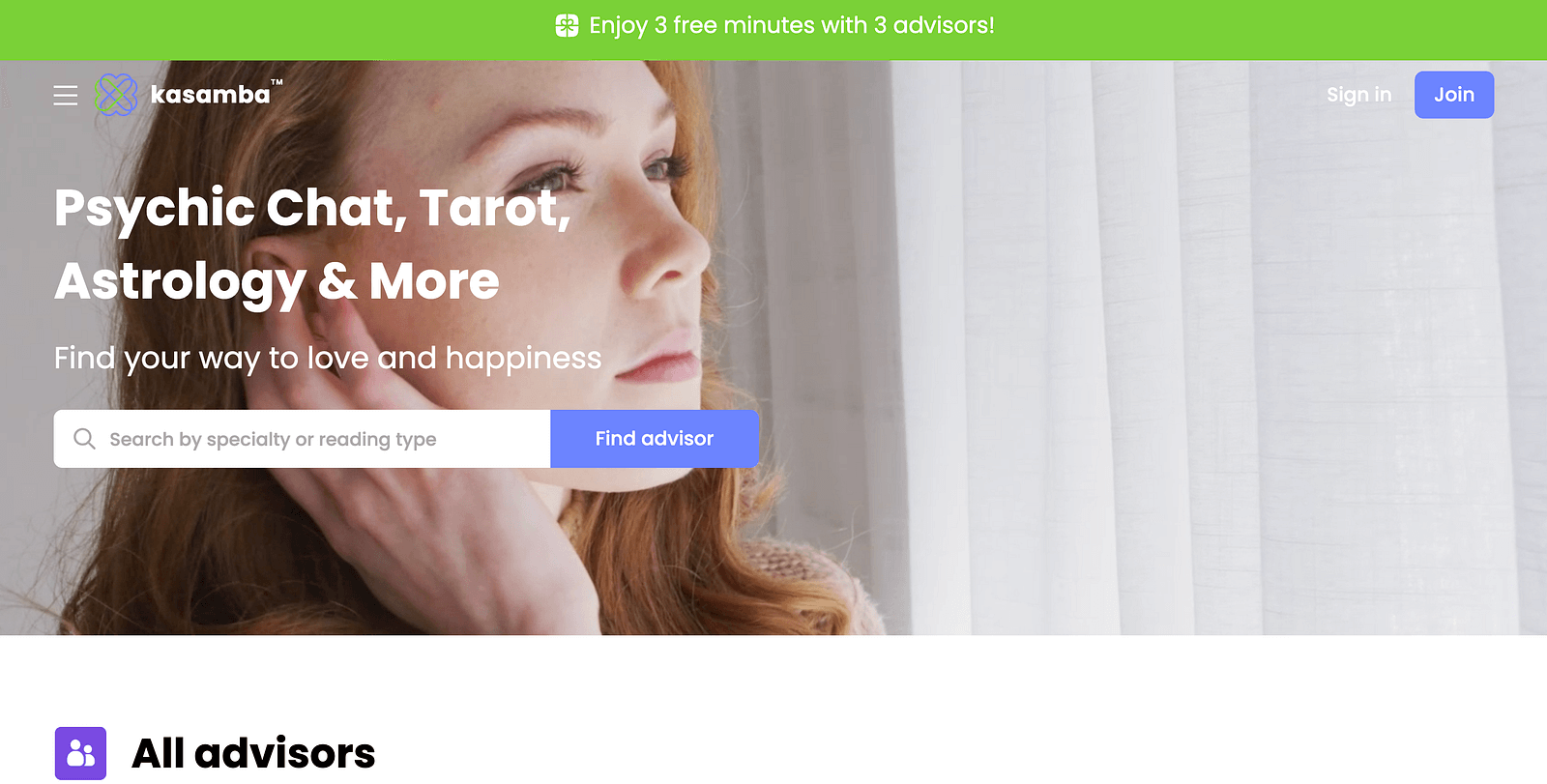The width and height of the screenshot is (1547, 784).
Task: Click the Psychic Chat, Tarot headline
Action: click(312, 208)
